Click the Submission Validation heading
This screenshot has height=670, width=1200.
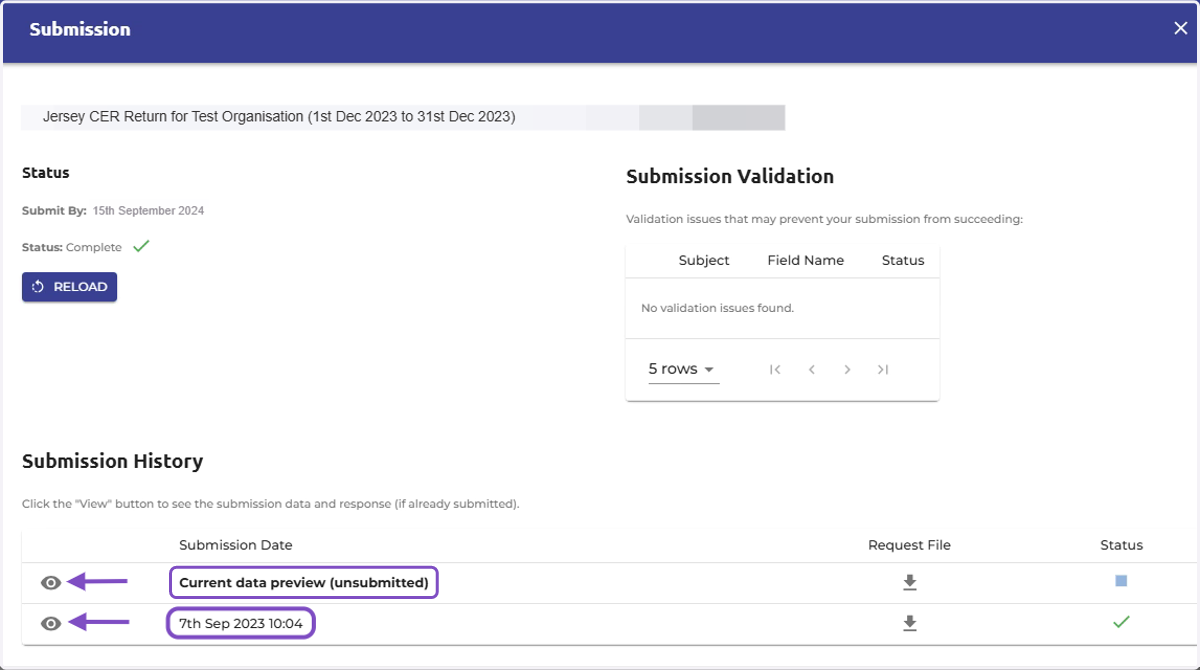[730, 176]
